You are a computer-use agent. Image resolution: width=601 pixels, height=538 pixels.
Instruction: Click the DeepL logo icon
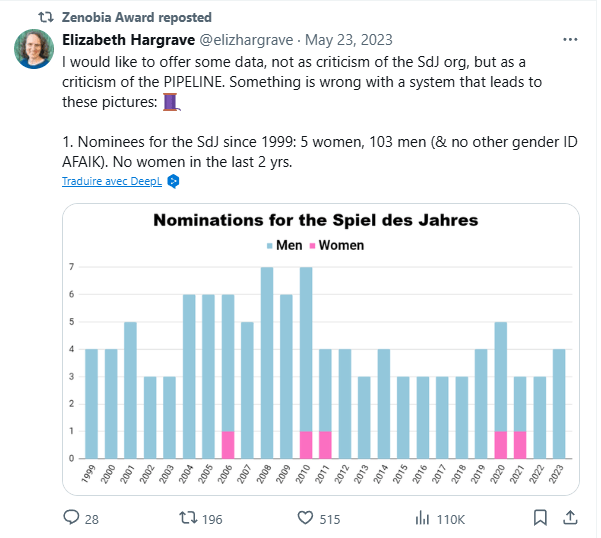(x=173, y=182)
